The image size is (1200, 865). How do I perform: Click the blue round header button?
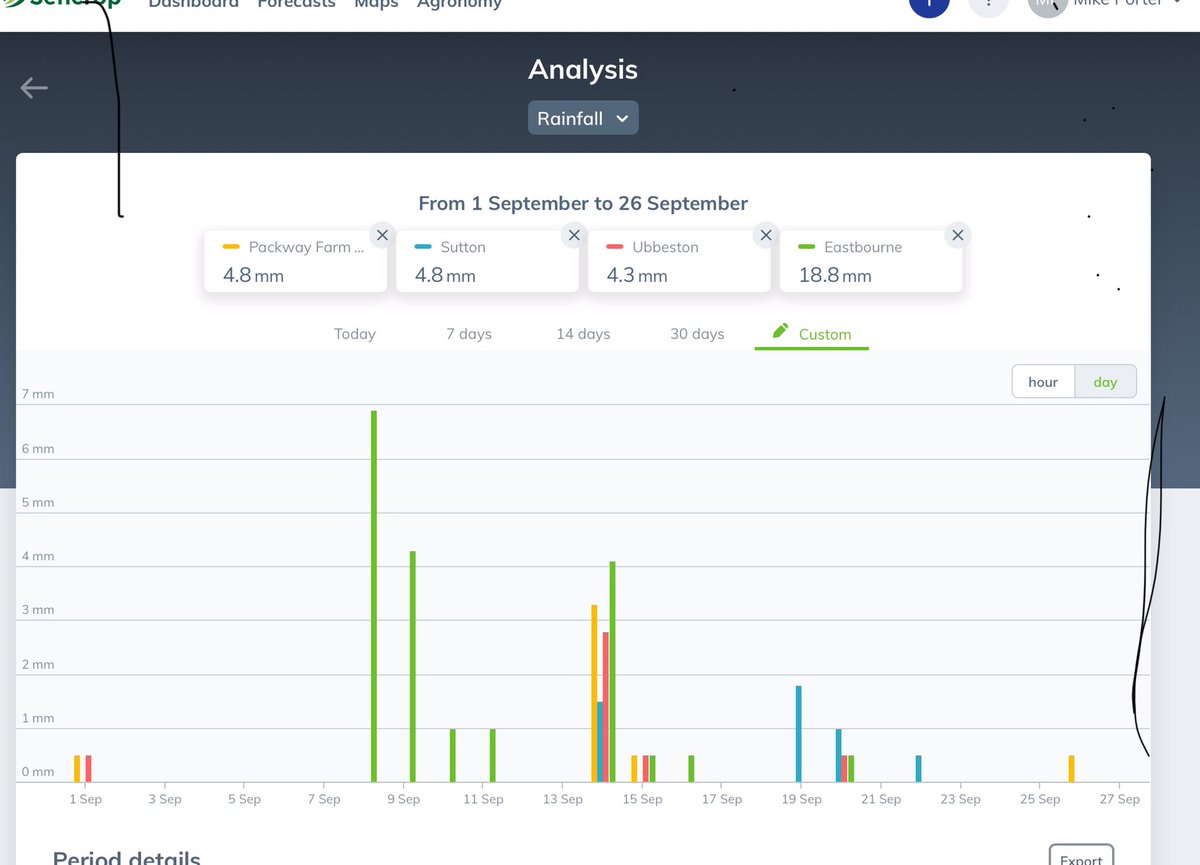[929, 5]
